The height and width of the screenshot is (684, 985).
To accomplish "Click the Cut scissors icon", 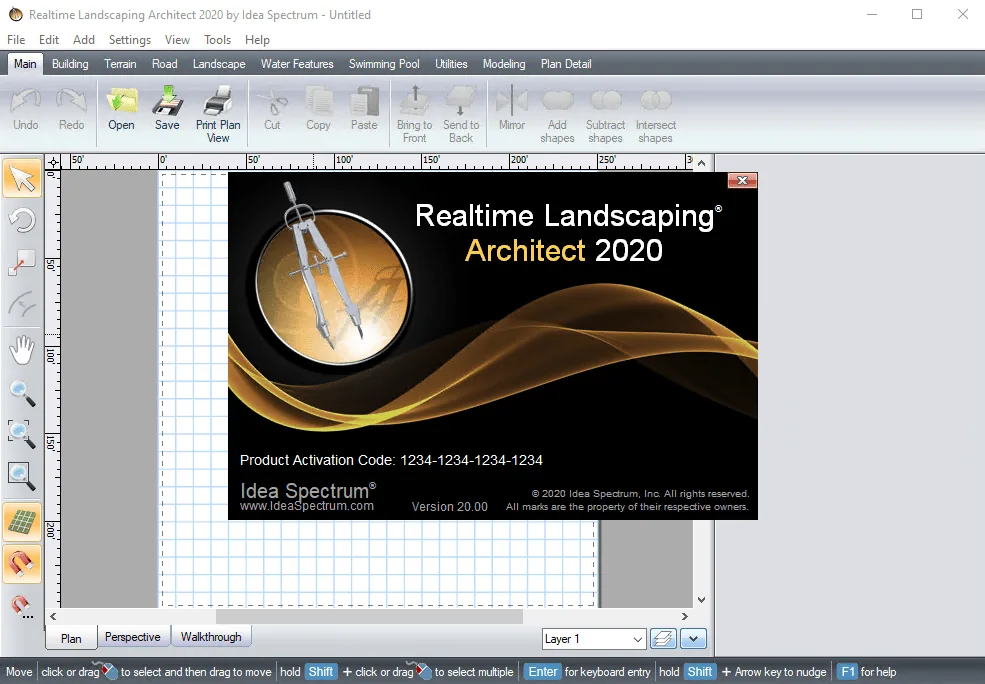I will point(272,101).
